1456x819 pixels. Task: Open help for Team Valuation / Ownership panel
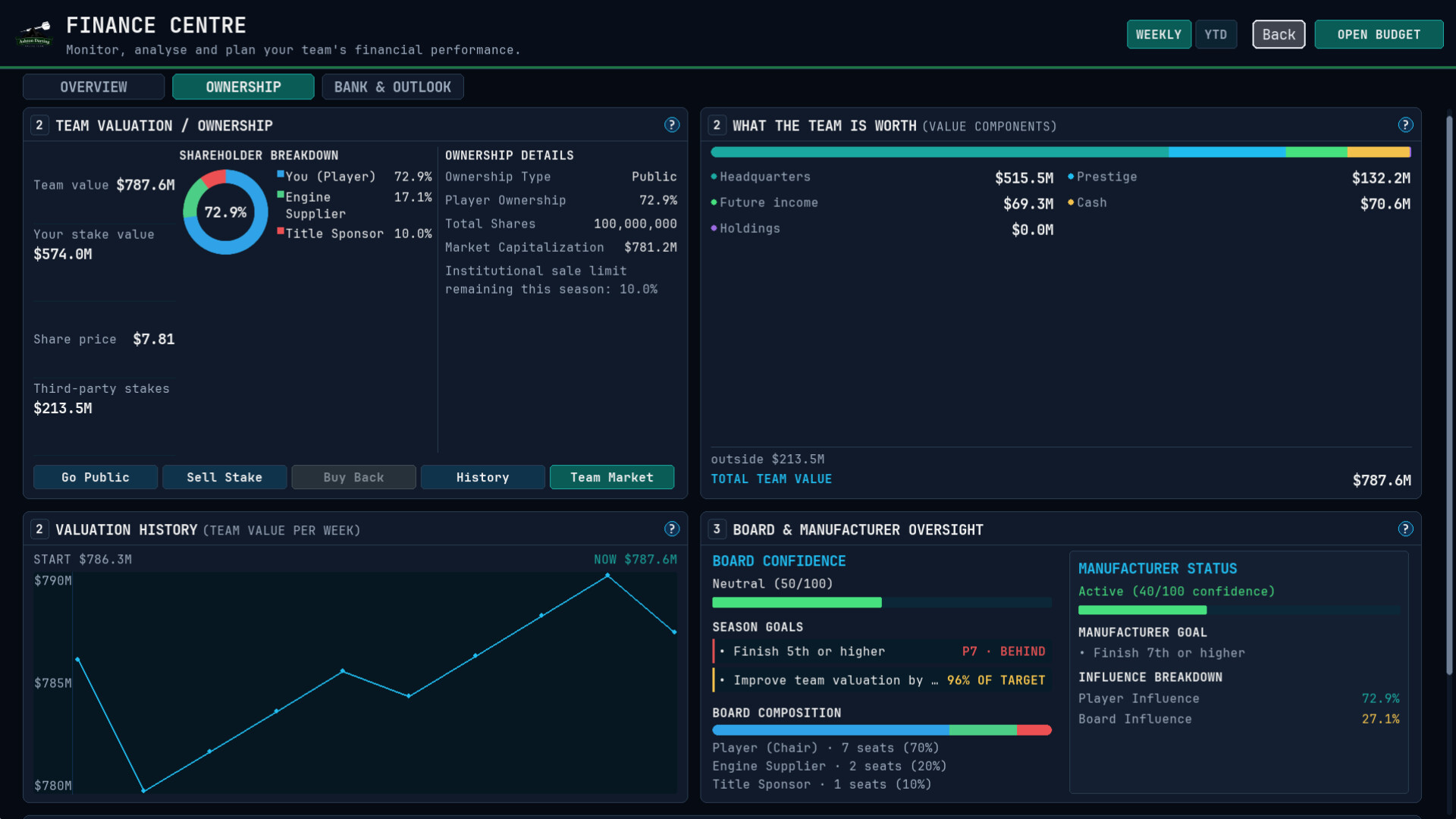pos(672,125)
